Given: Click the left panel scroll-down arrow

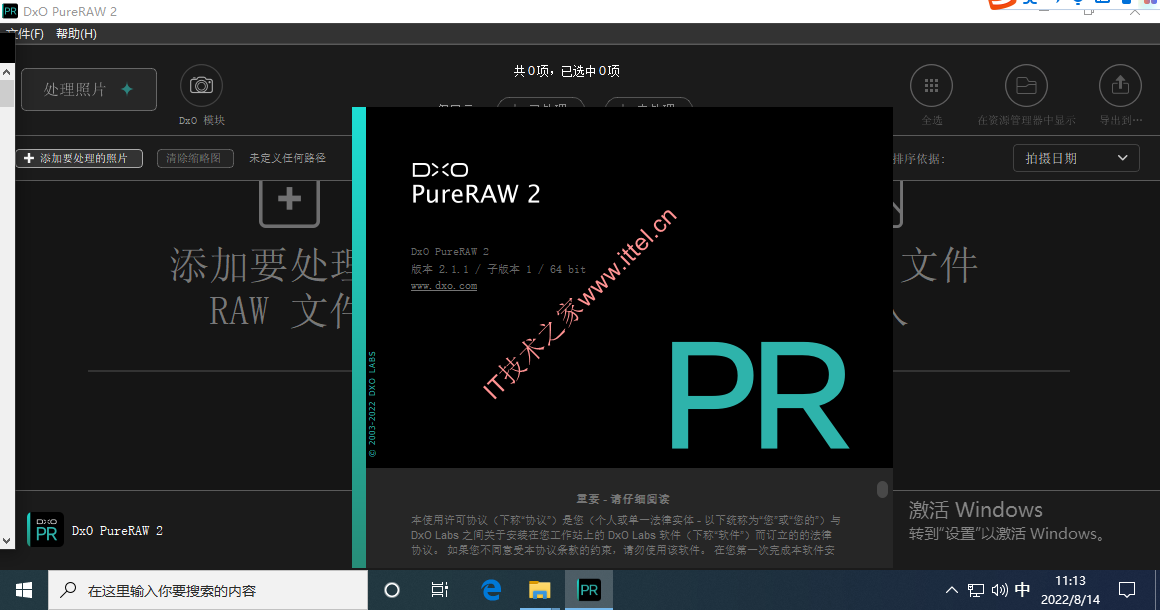Looking at the screenshot, I should [7, 540].
